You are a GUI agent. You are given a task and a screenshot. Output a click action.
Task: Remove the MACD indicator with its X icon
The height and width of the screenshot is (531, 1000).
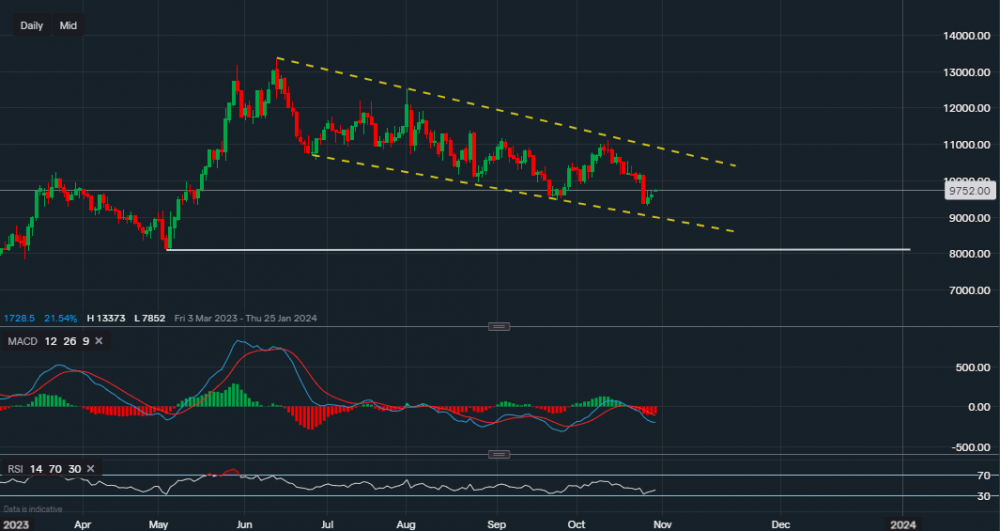(98, 342)
